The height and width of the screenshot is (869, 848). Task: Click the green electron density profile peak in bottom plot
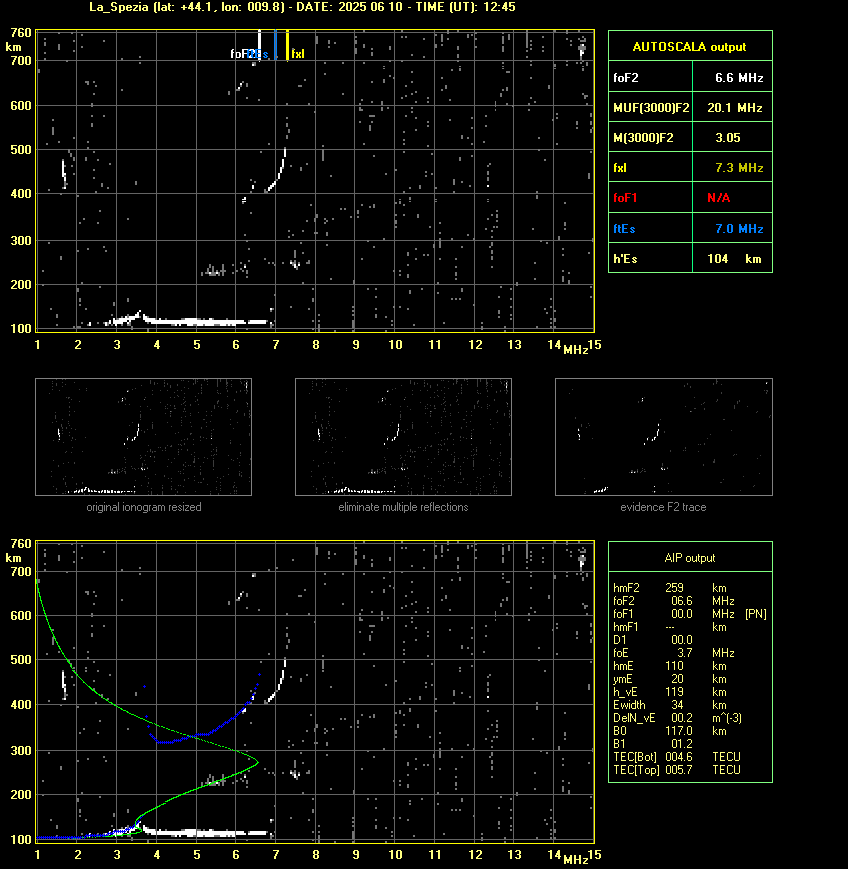tap(257, 761)
